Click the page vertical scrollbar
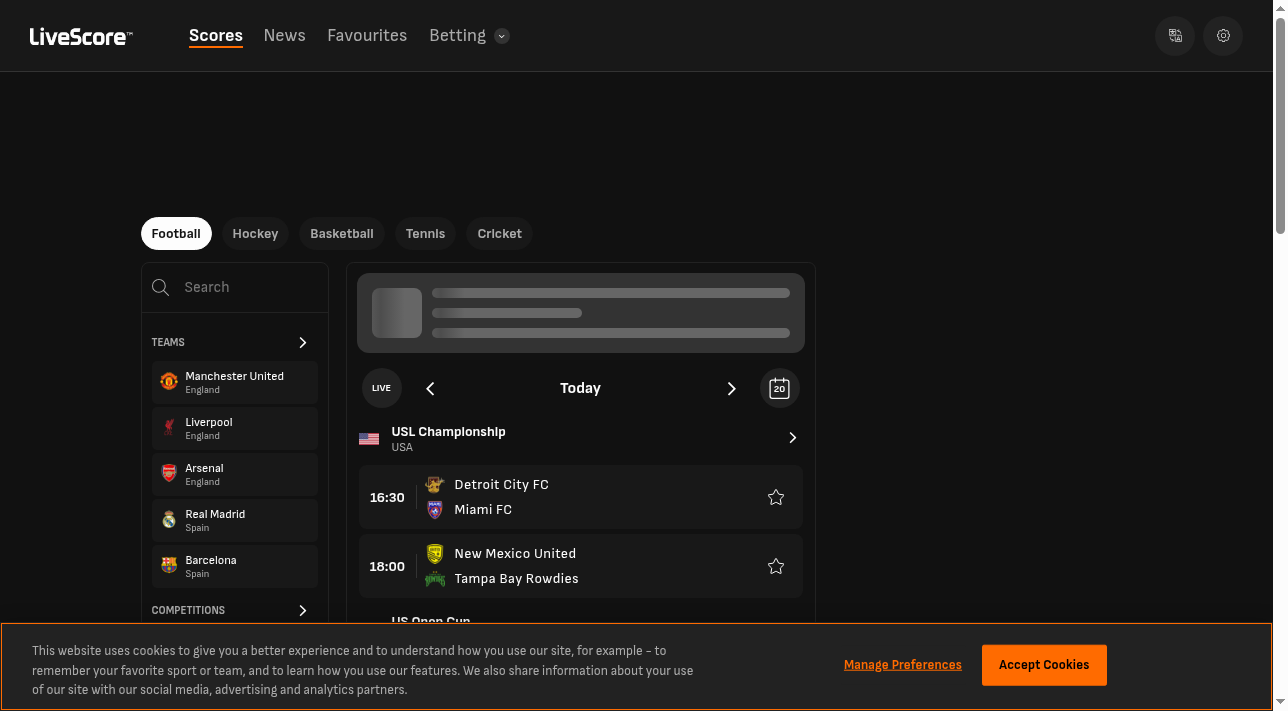Viewport: 1288px width, 711px height. click(1280, 127)
